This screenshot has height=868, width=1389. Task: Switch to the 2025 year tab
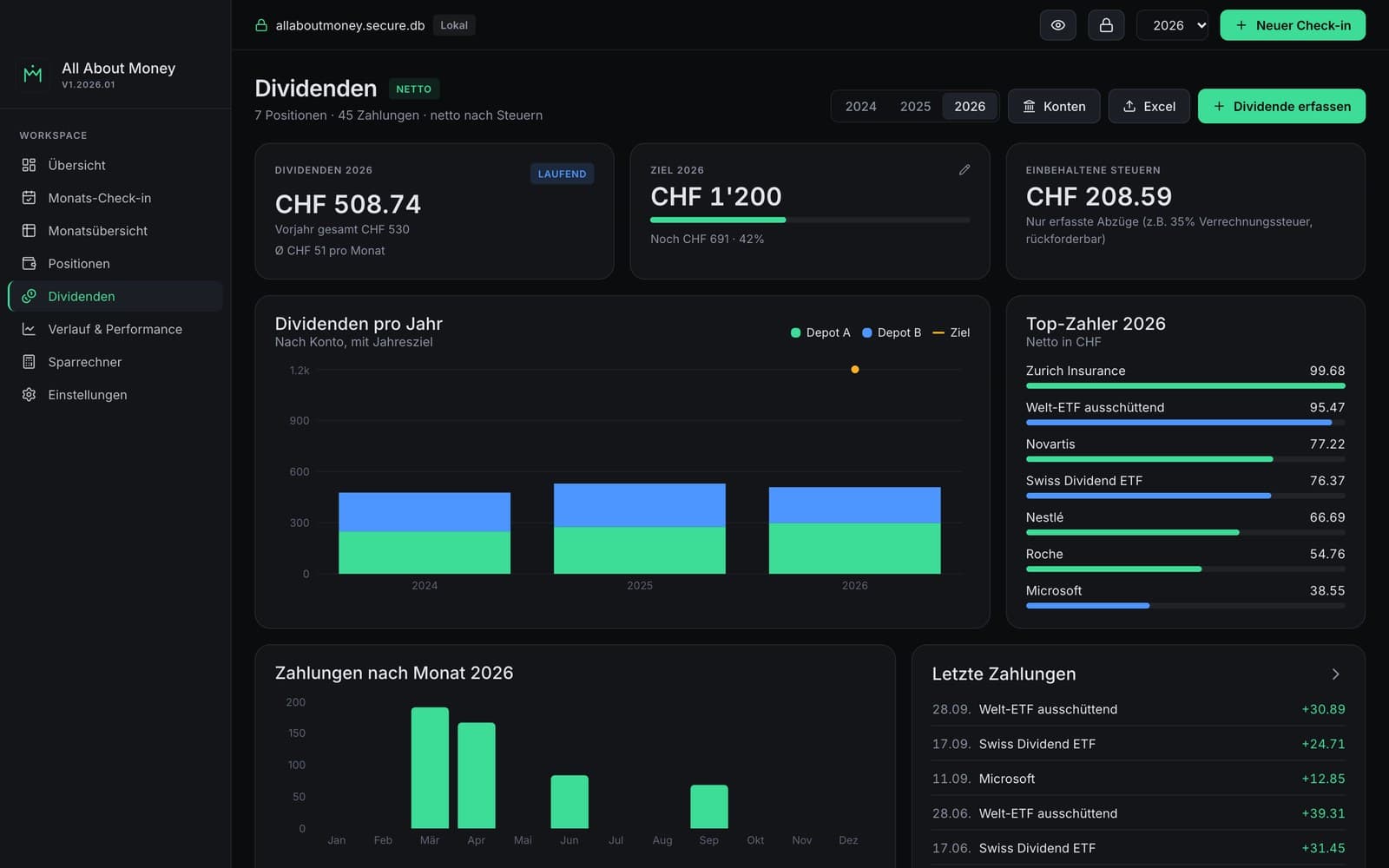coord(915,106)
